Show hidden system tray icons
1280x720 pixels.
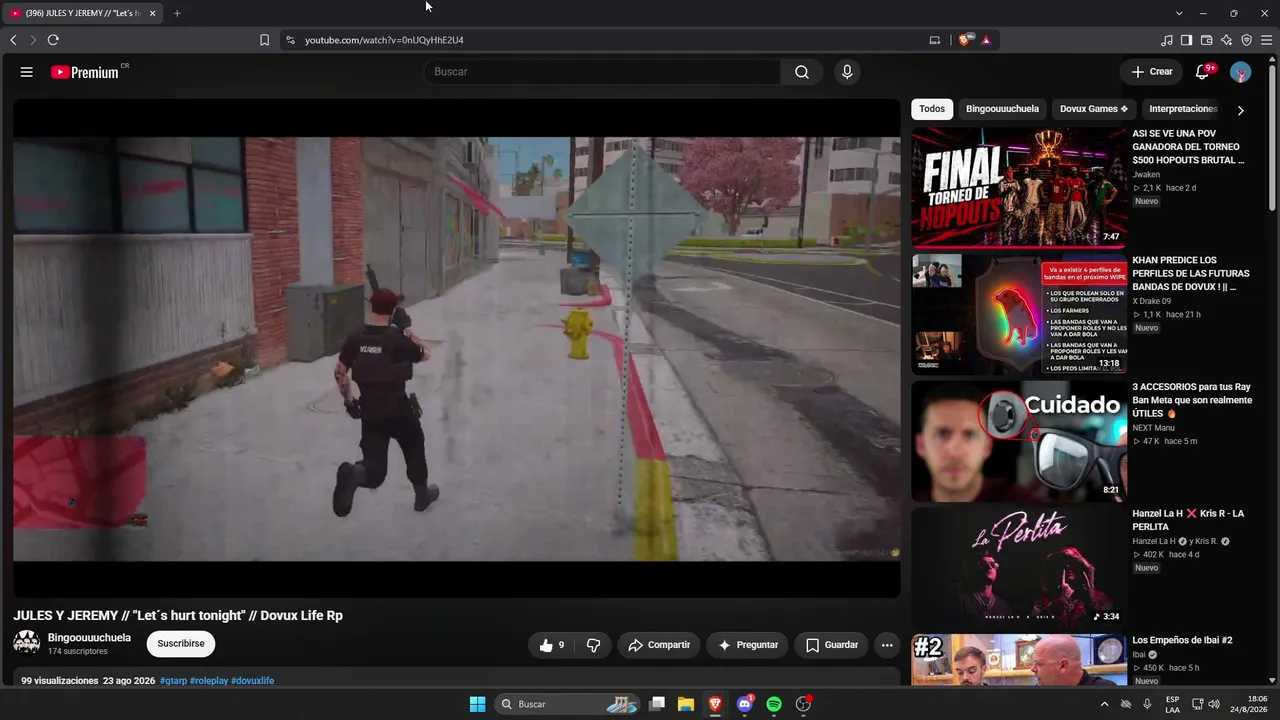point(1104,704)
